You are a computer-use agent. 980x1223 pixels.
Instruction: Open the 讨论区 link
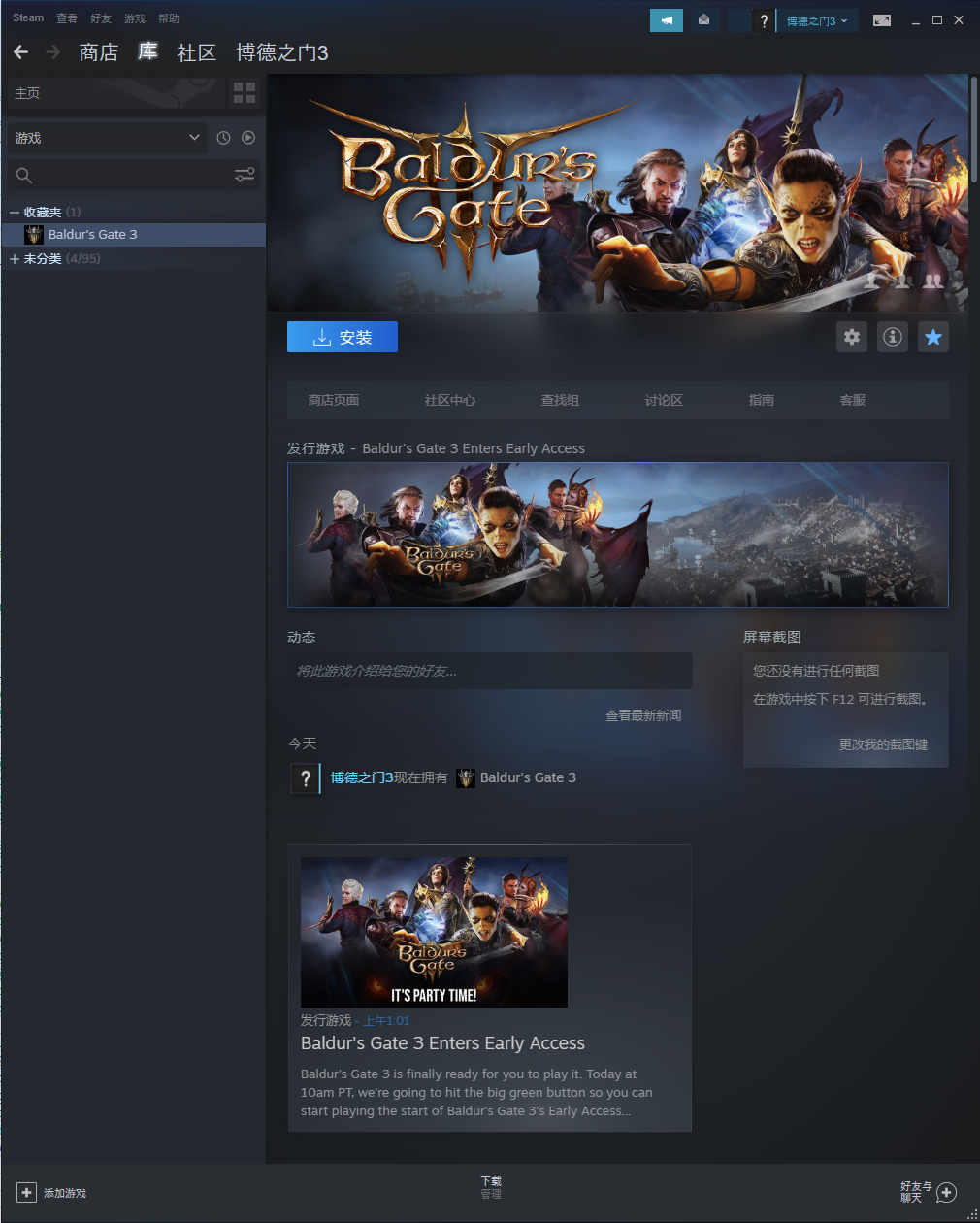pyautogui.click(x=664, y=400)
